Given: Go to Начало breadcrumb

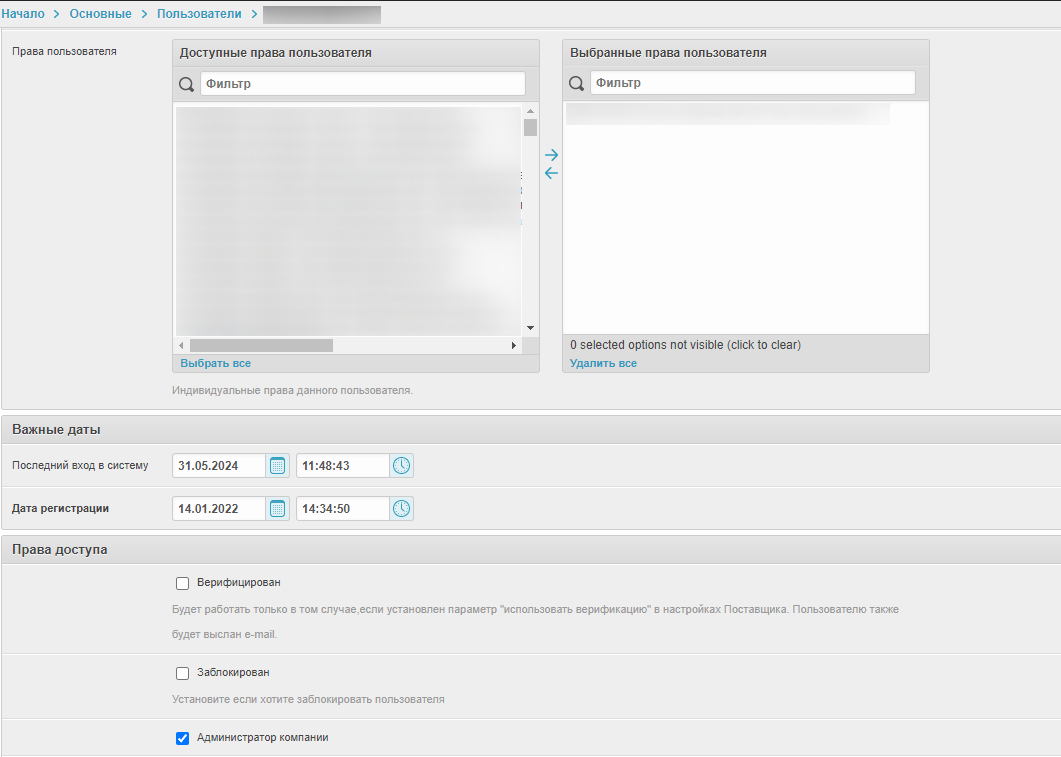Looking at the screenshot, I should click(22, 14).
